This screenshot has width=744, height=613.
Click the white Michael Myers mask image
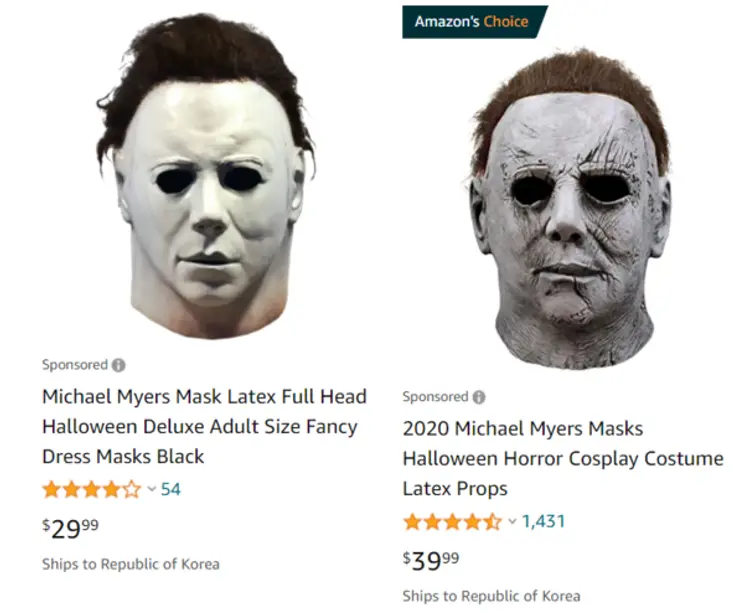(205, 176)
